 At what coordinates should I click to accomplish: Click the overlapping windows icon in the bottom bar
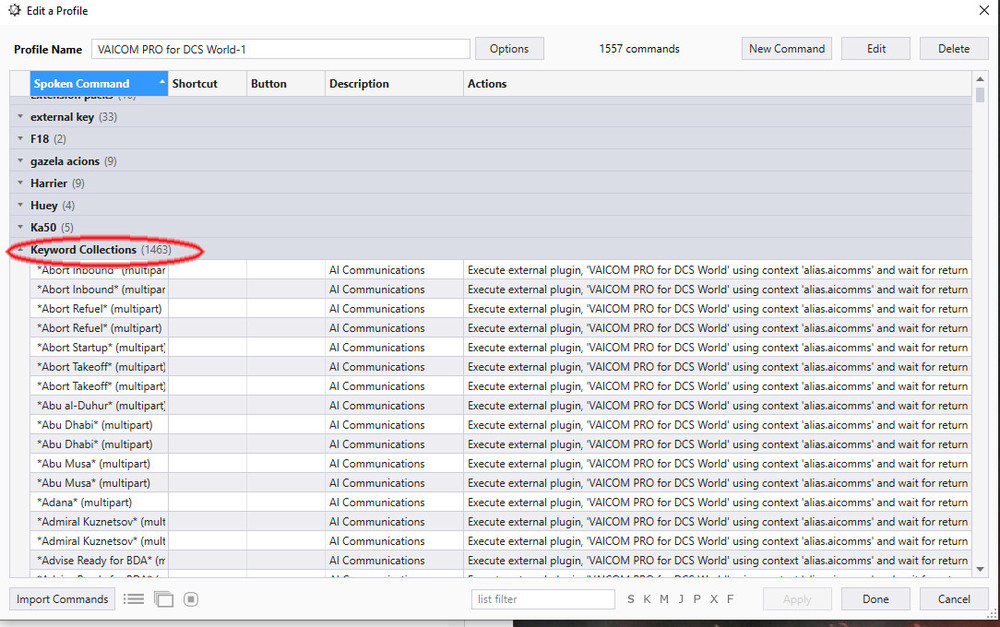click(164, 599)
